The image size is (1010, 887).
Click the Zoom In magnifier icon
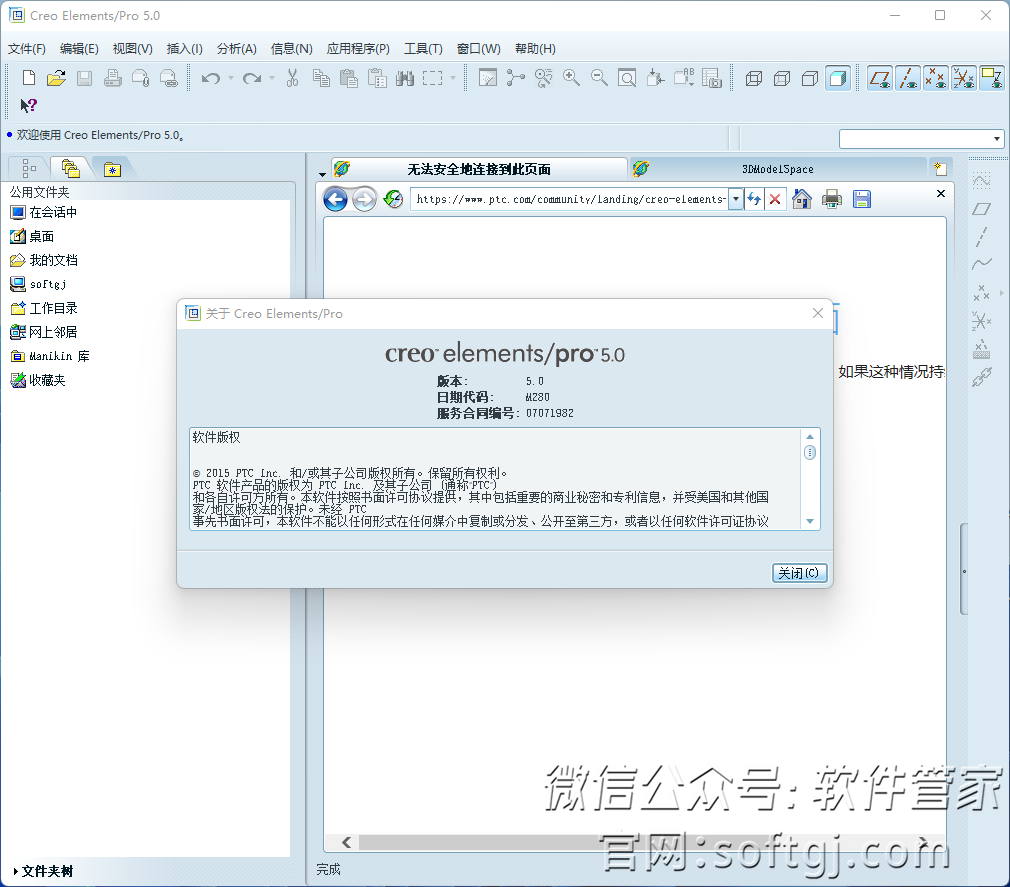click(x=571, y=78)
